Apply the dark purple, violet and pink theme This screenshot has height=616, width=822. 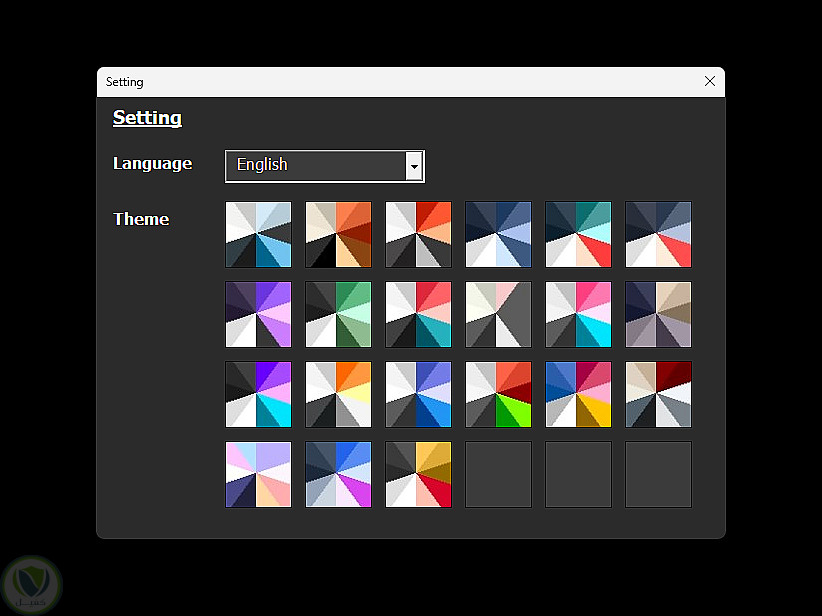258,314
